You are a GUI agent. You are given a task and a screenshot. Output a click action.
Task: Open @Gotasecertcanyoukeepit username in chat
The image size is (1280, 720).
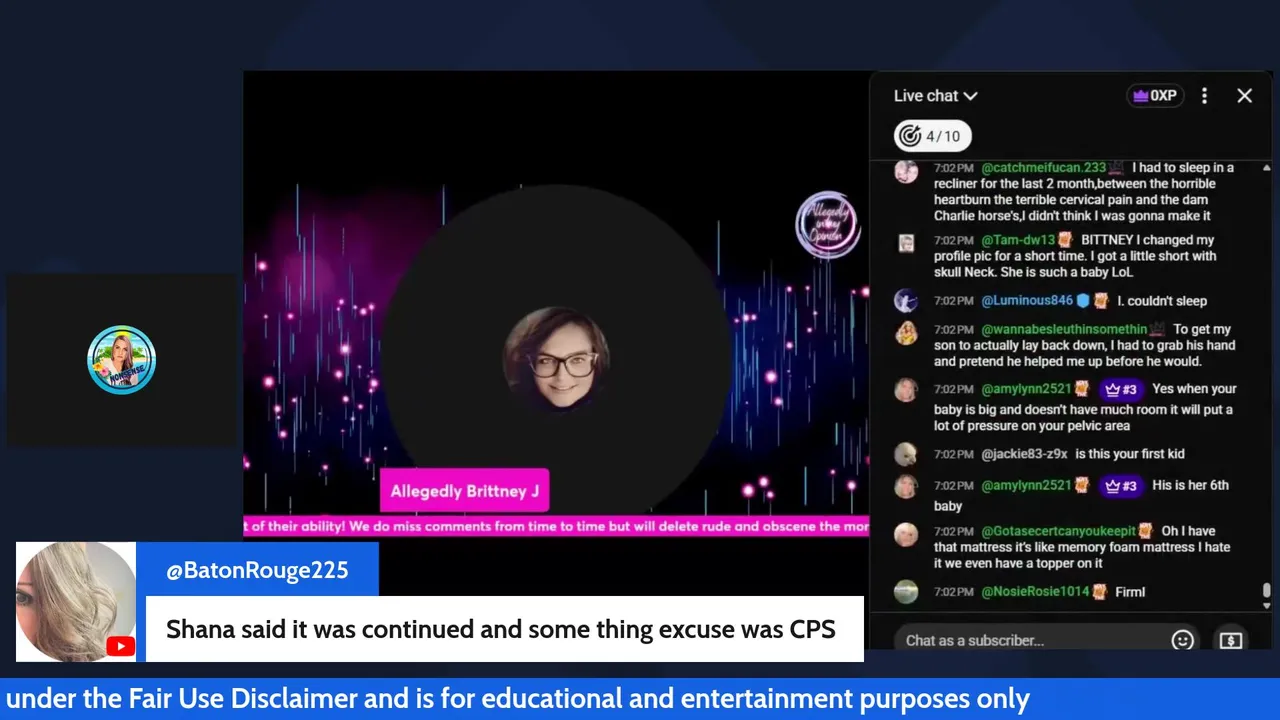click(1059, 531)
